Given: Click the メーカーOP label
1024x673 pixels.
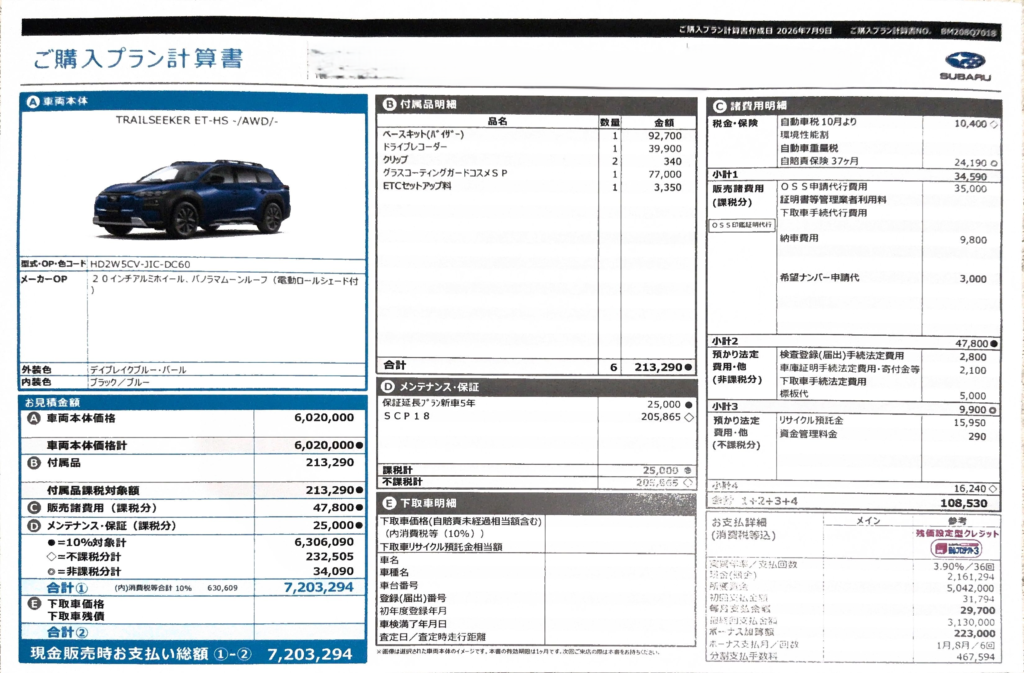Looking at the screenshot, I should 44,279.
